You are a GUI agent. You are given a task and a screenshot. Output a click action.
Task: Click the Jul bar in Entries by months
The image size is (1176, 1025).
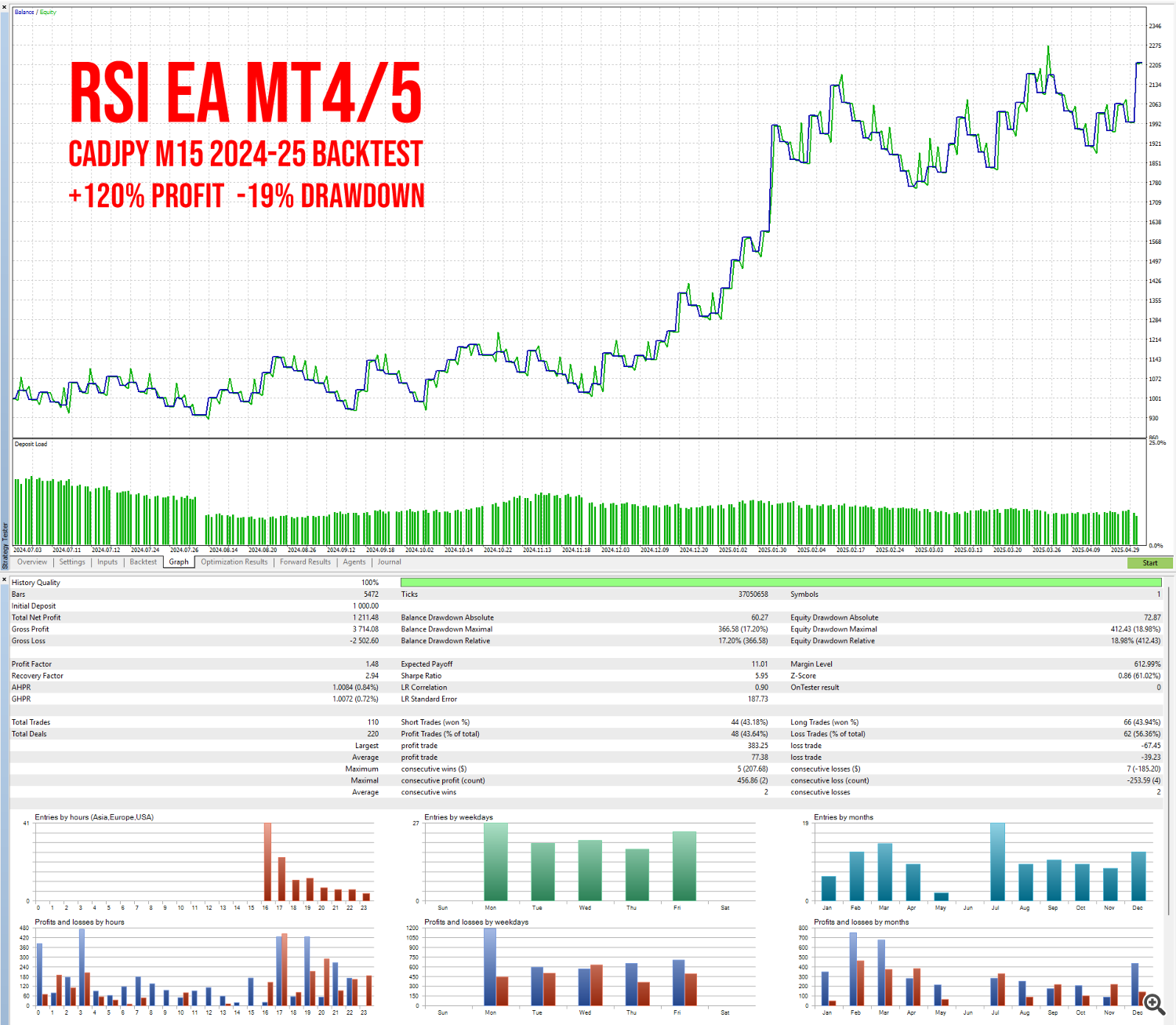click(x=997, y=862)
